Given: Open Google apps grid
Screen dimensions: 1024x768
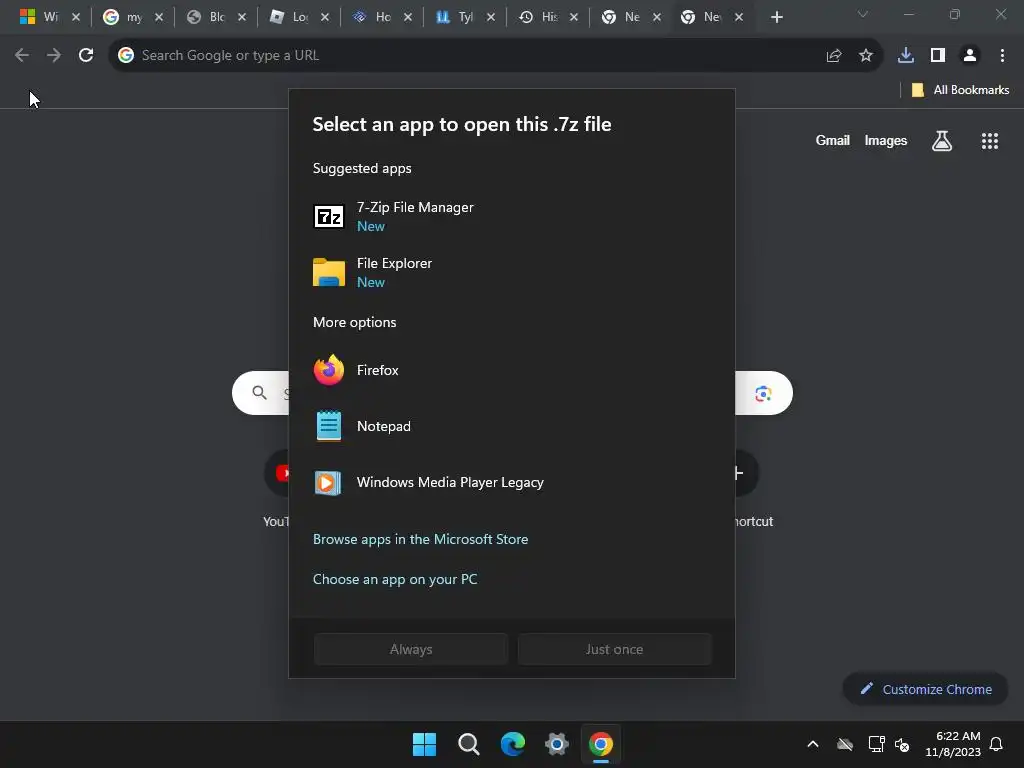Looking at the screenshot, I should point(990,140).
